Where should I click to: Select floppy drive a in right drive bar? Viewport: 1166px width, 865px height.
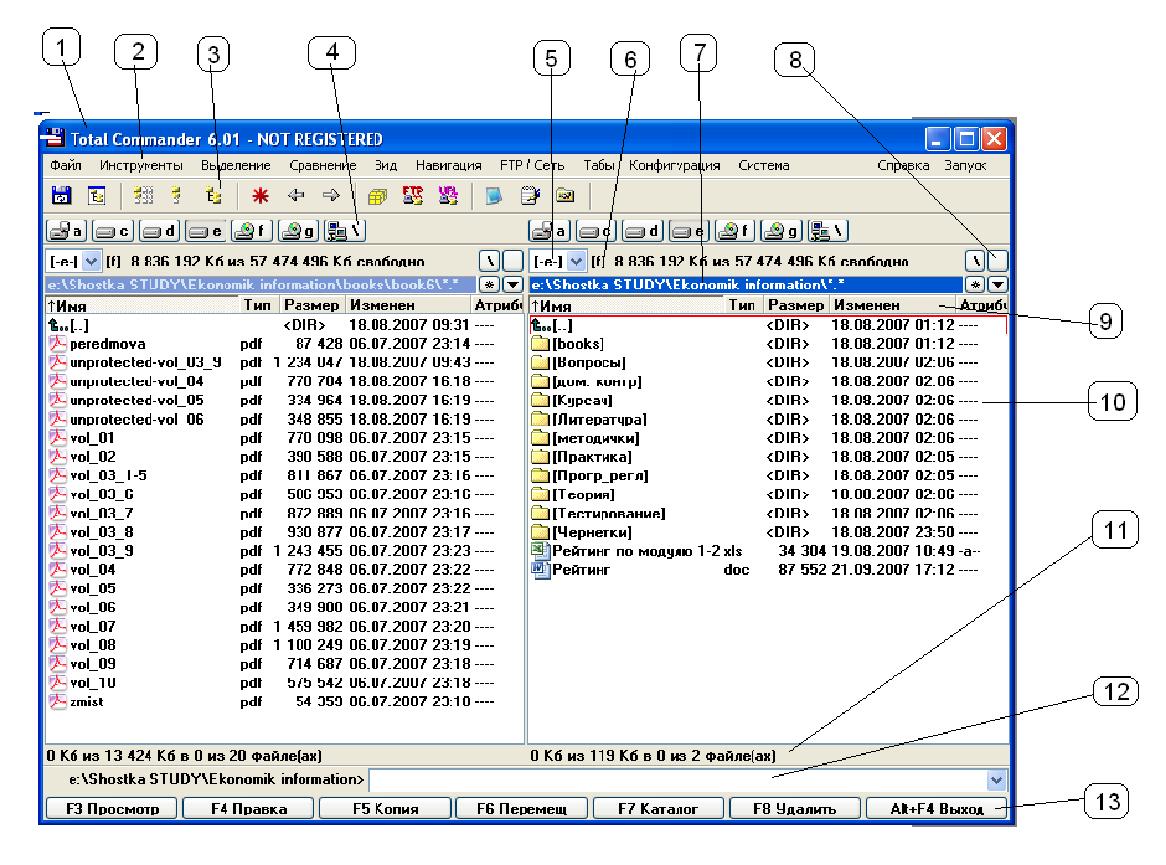point(549,231)
